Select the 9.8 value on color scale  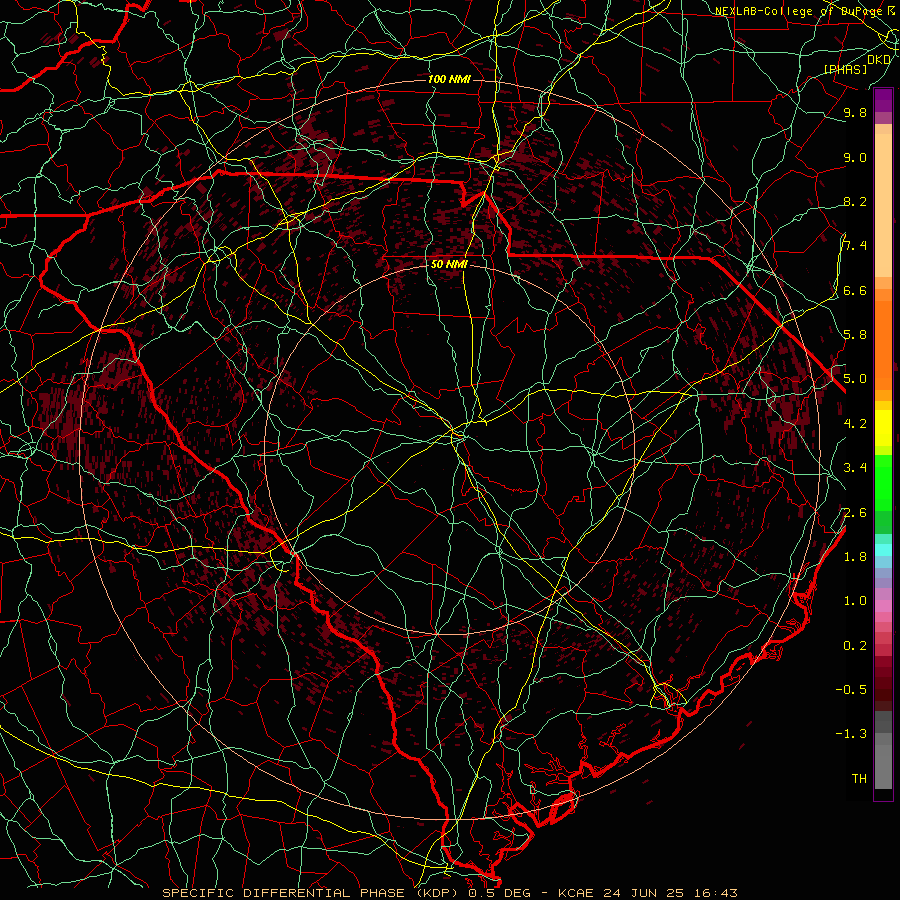coord(855,113)
